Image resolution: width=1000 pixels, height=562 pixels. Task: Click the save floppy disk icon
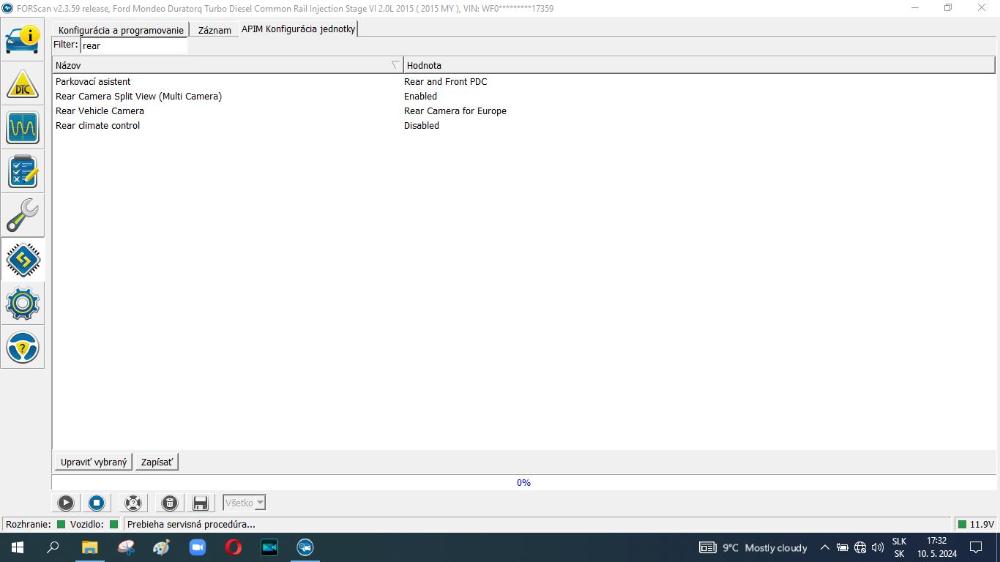pyautogui.click(x=200, y=503)
